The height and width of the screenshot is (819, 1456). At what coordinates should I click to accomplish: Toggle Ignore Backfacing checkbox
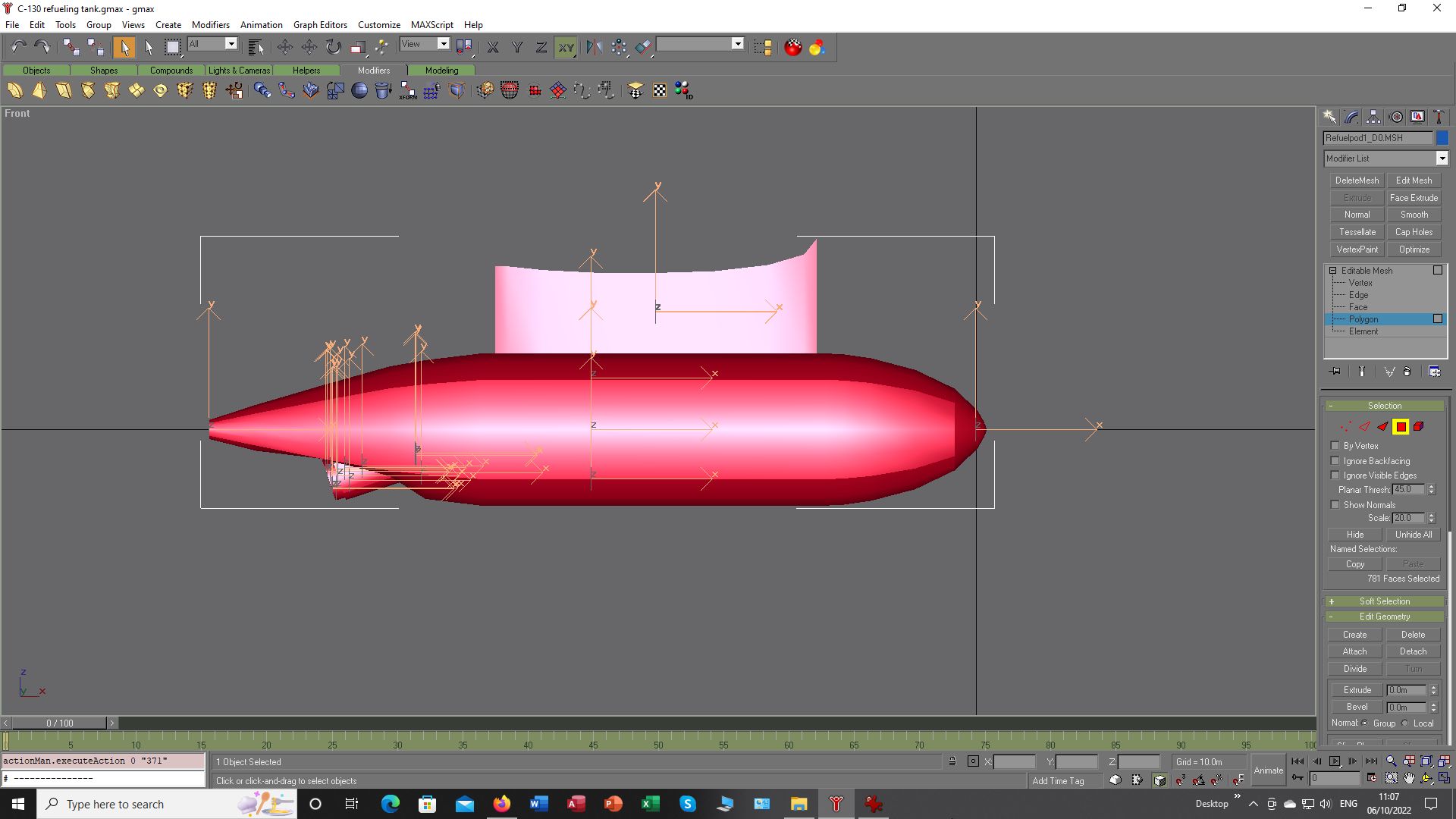(x=1335, y=461)
